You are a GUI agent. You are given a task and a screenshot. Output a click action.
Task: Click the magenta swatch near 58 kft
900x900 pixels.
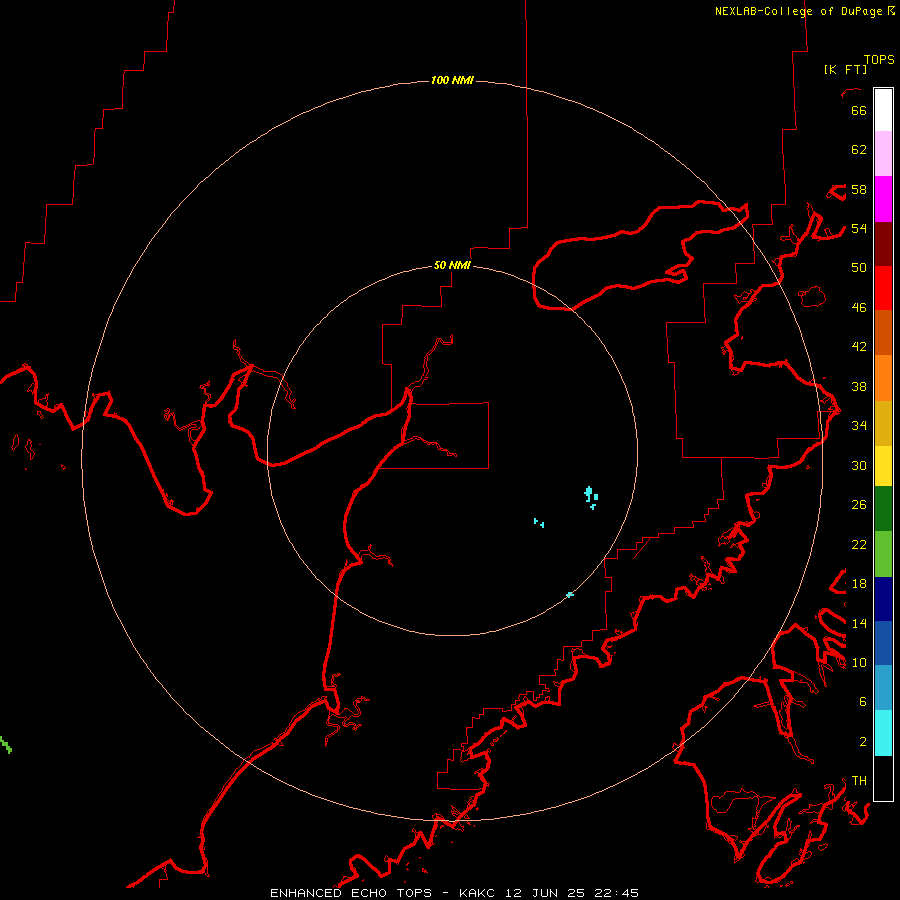coord(883,199)
